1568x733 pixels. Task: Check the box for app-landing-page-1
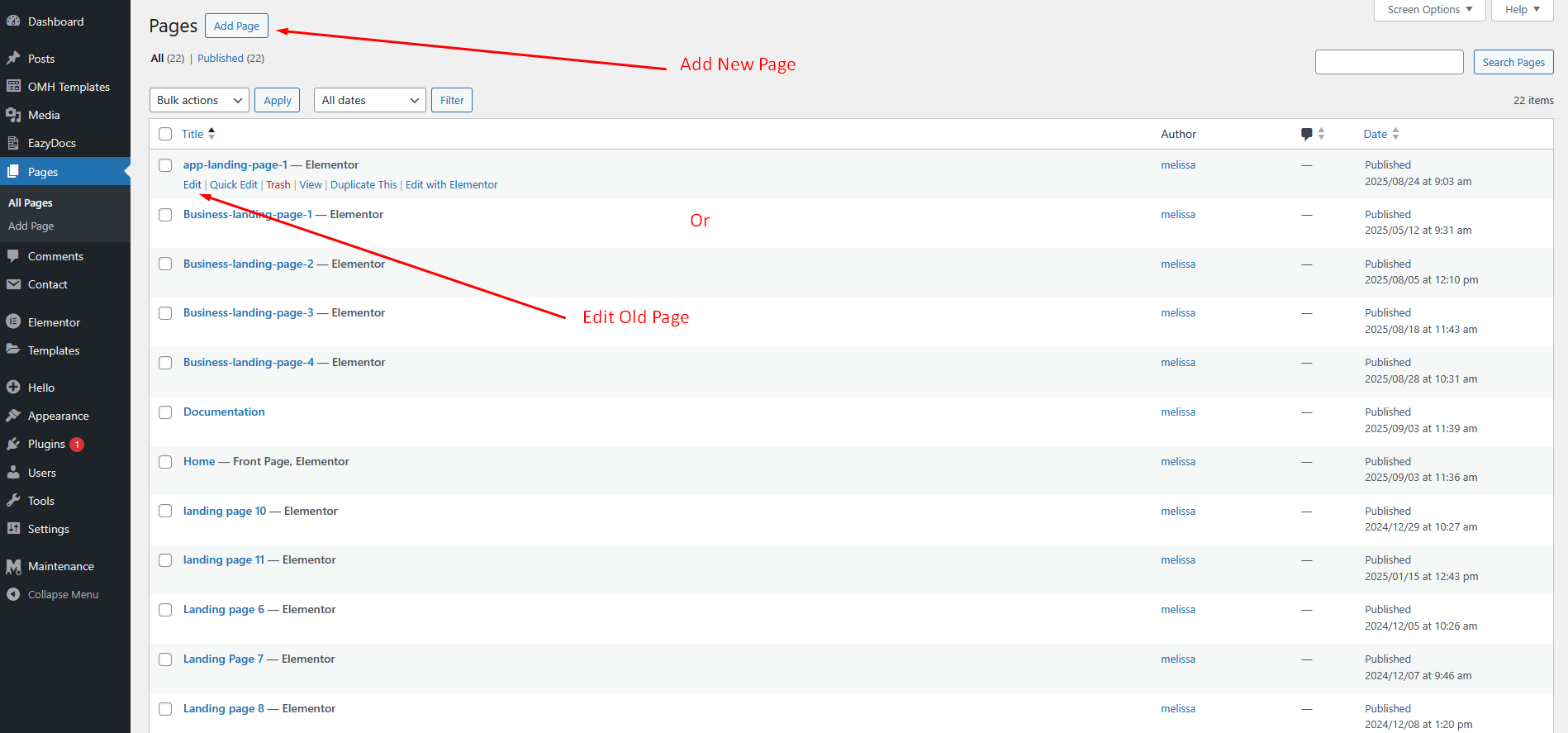tap(165, 165)
